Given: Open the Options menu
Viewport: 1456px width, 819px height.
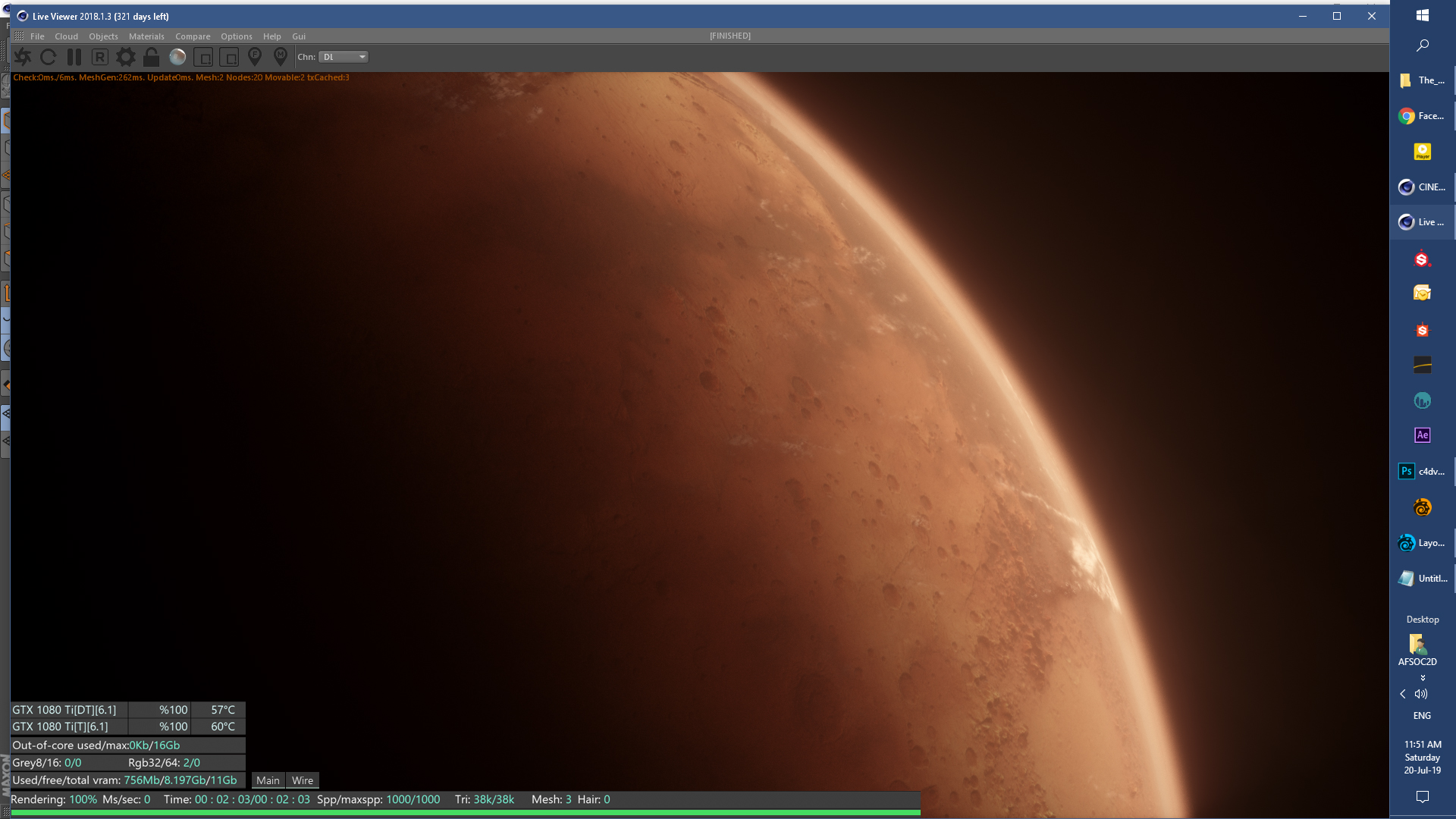Looking at the screenshot, I should (237, 36).
